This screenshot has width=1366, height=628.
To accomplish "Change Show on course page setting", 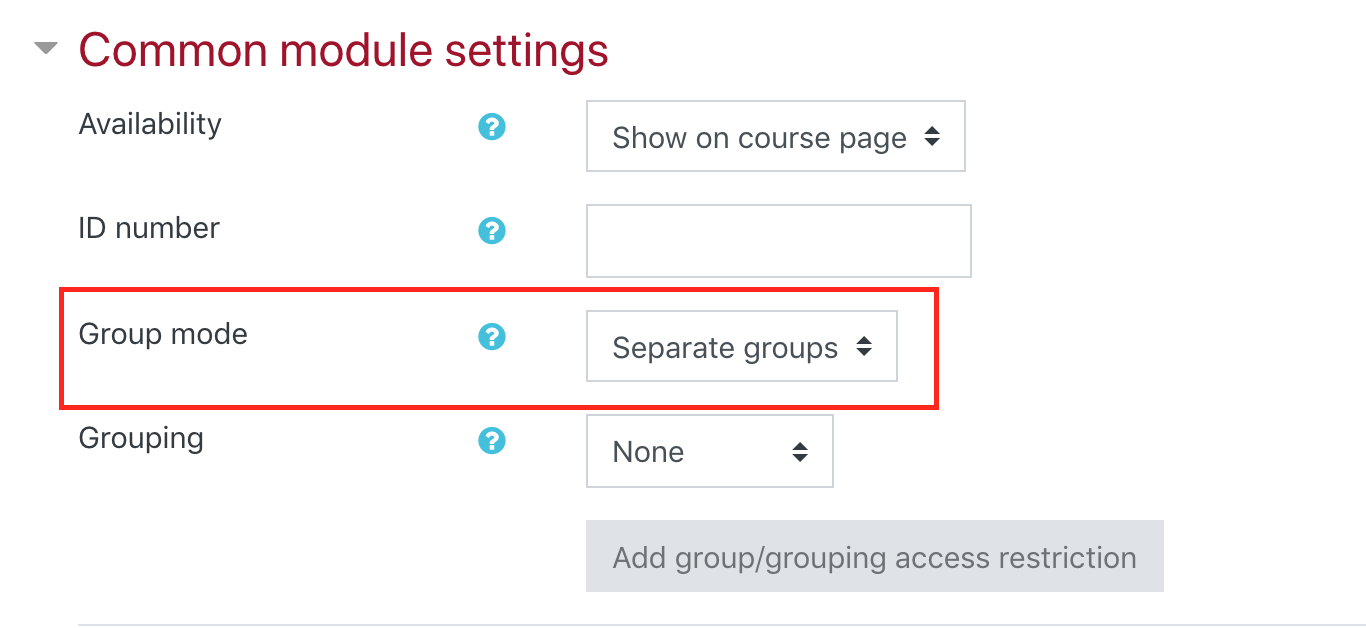I will coord(775,137).
